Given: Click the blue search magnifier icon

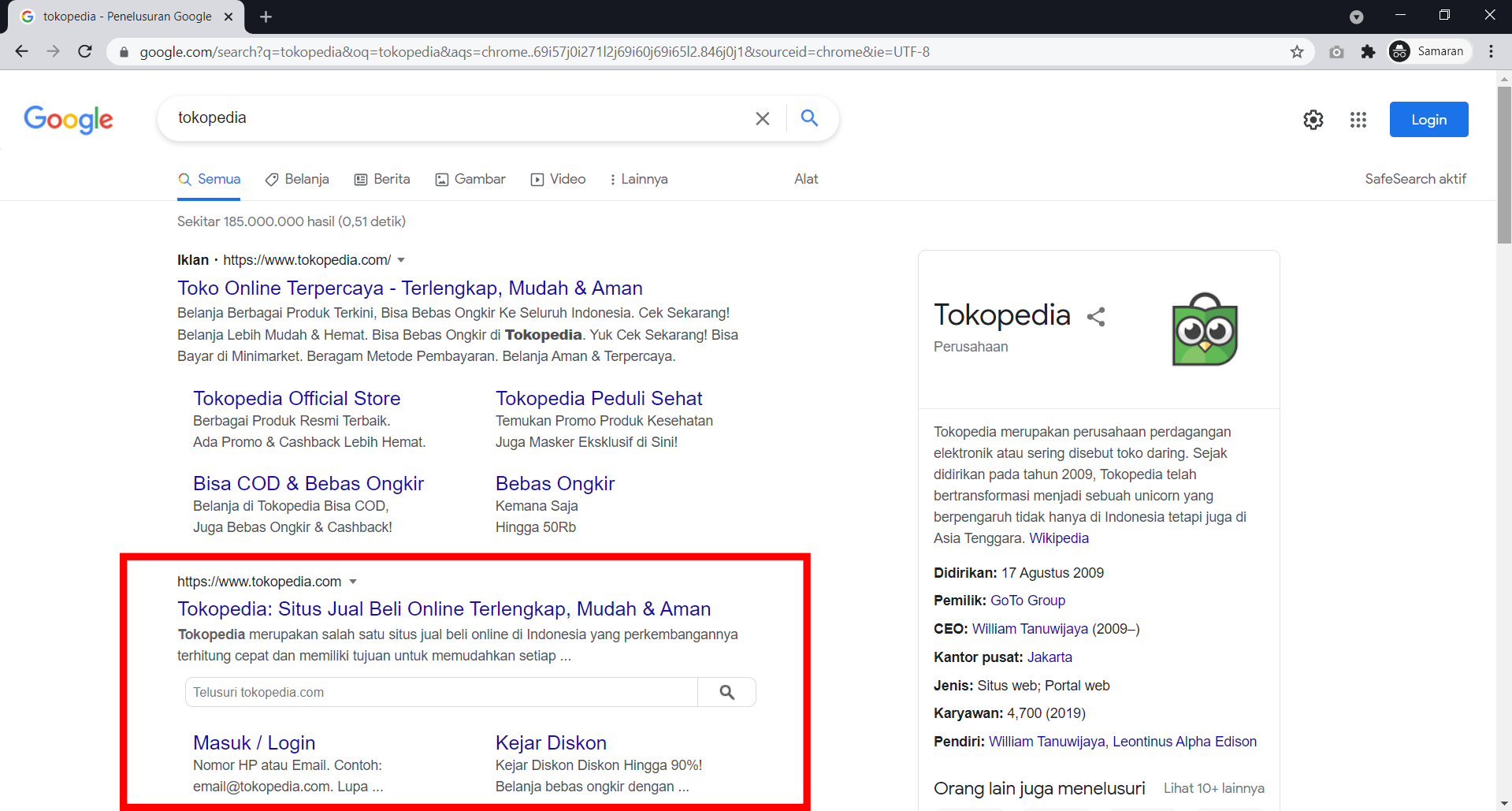Looking at the screenshot, I should pos(809,117).
